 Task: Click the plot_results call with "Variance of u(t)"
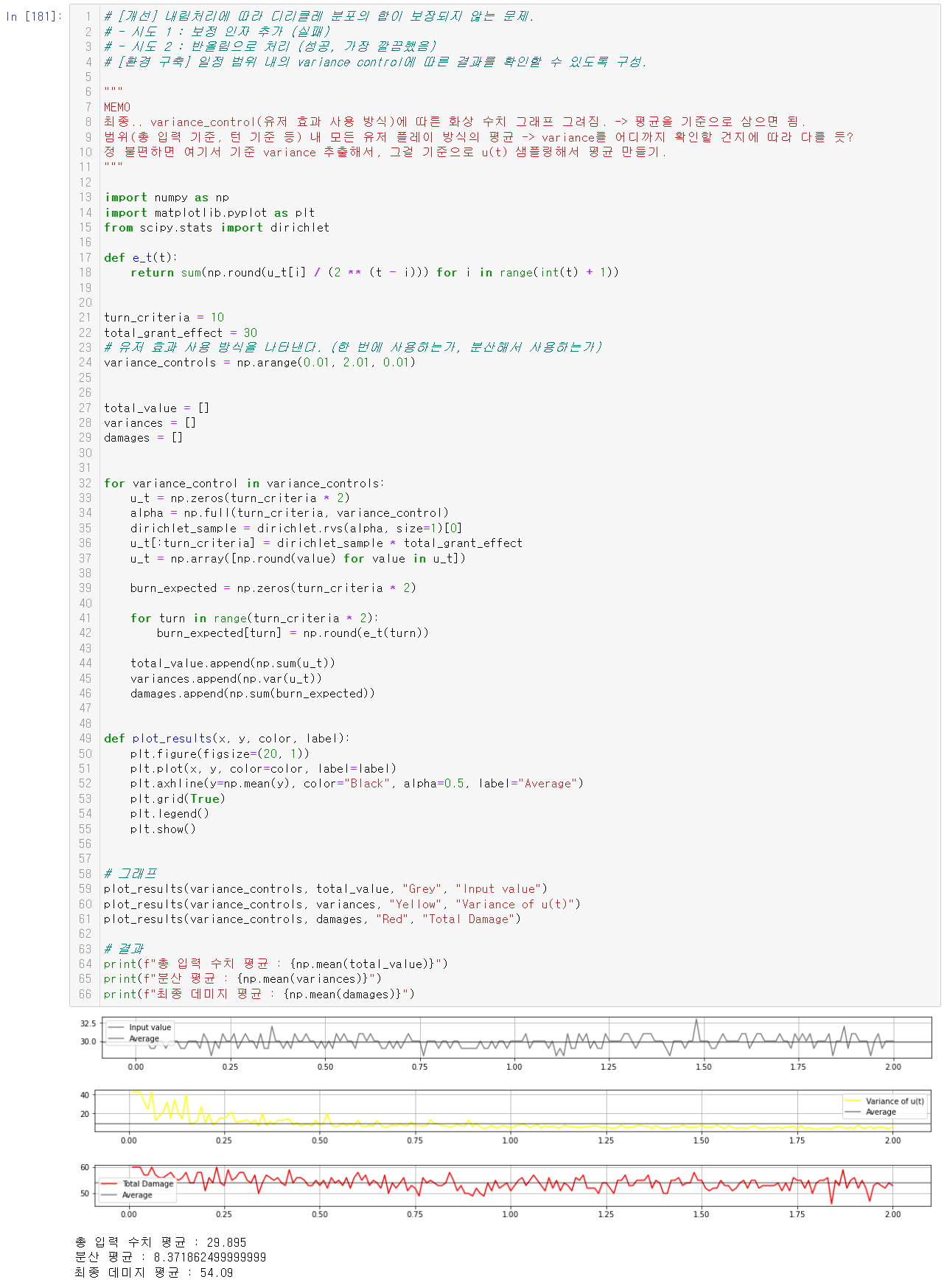[x=342, y=905]
